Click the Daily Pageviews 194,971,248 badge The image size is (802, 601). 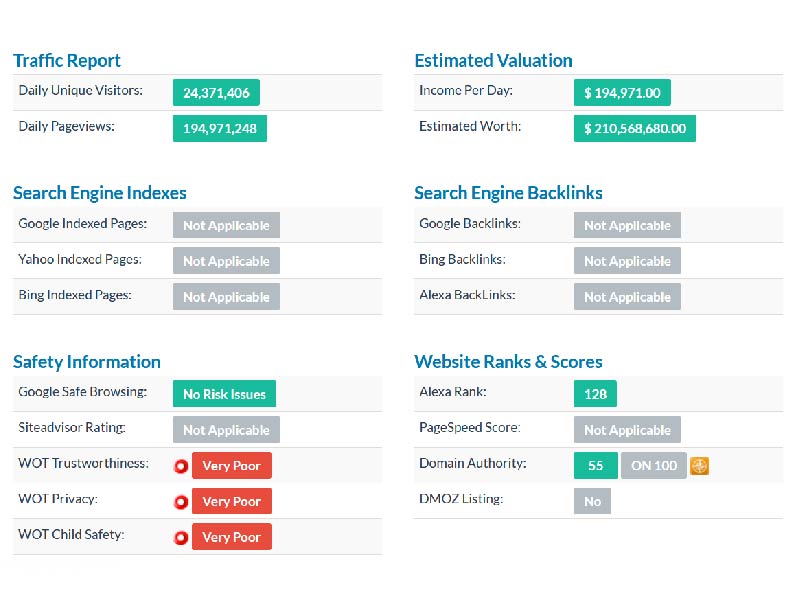[x=219, y=129]
